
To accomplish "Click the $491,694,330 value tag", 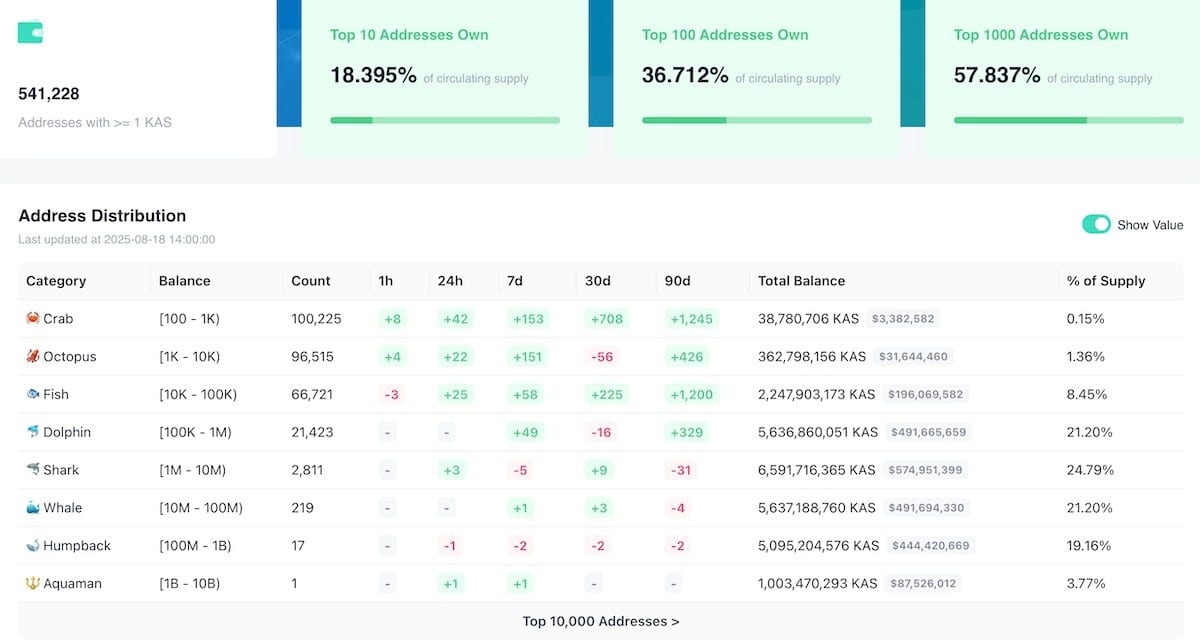I will pyautogui.click(x=926, y=508).
